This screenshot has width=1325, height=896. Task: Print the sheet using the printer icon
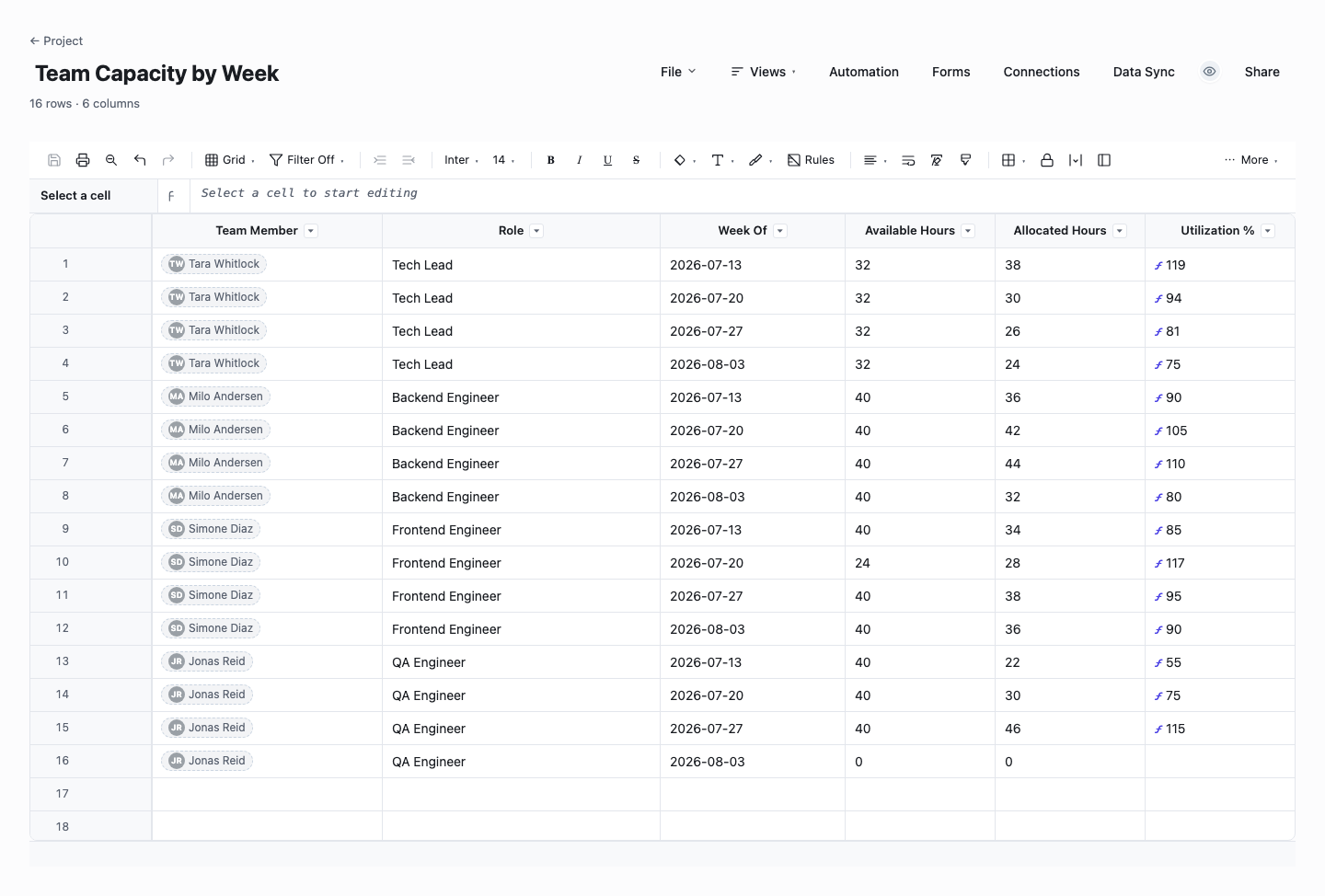(83, 160)
